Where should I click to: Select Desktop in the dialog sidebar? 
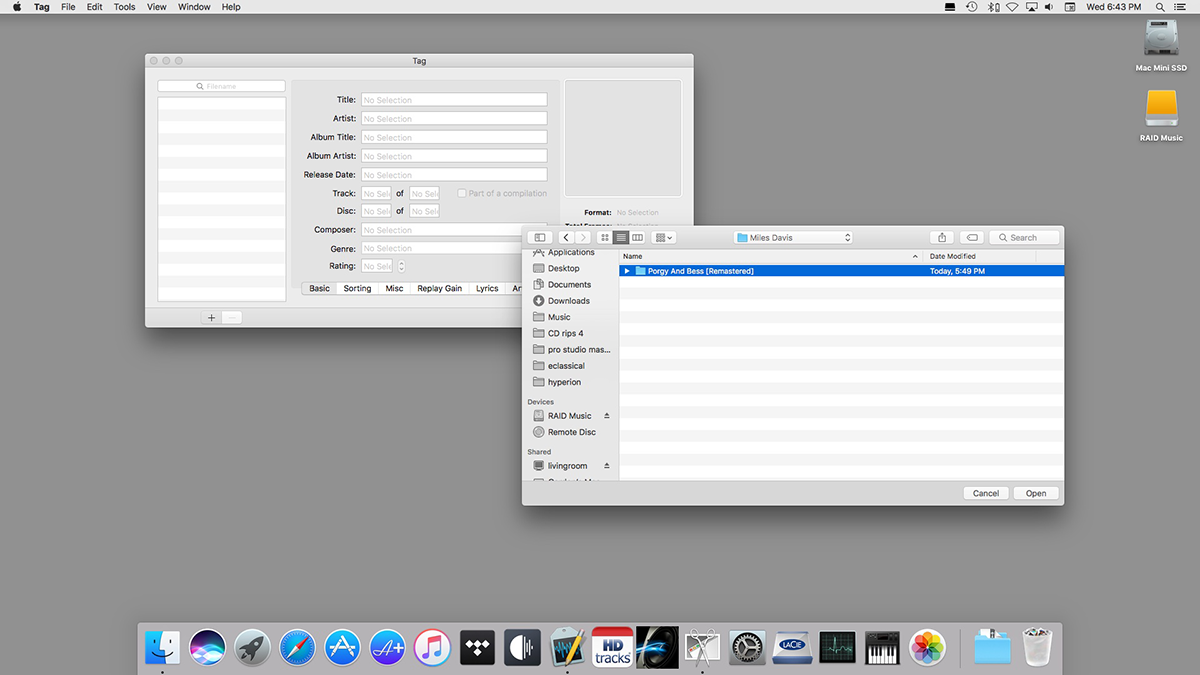[563, 268]
